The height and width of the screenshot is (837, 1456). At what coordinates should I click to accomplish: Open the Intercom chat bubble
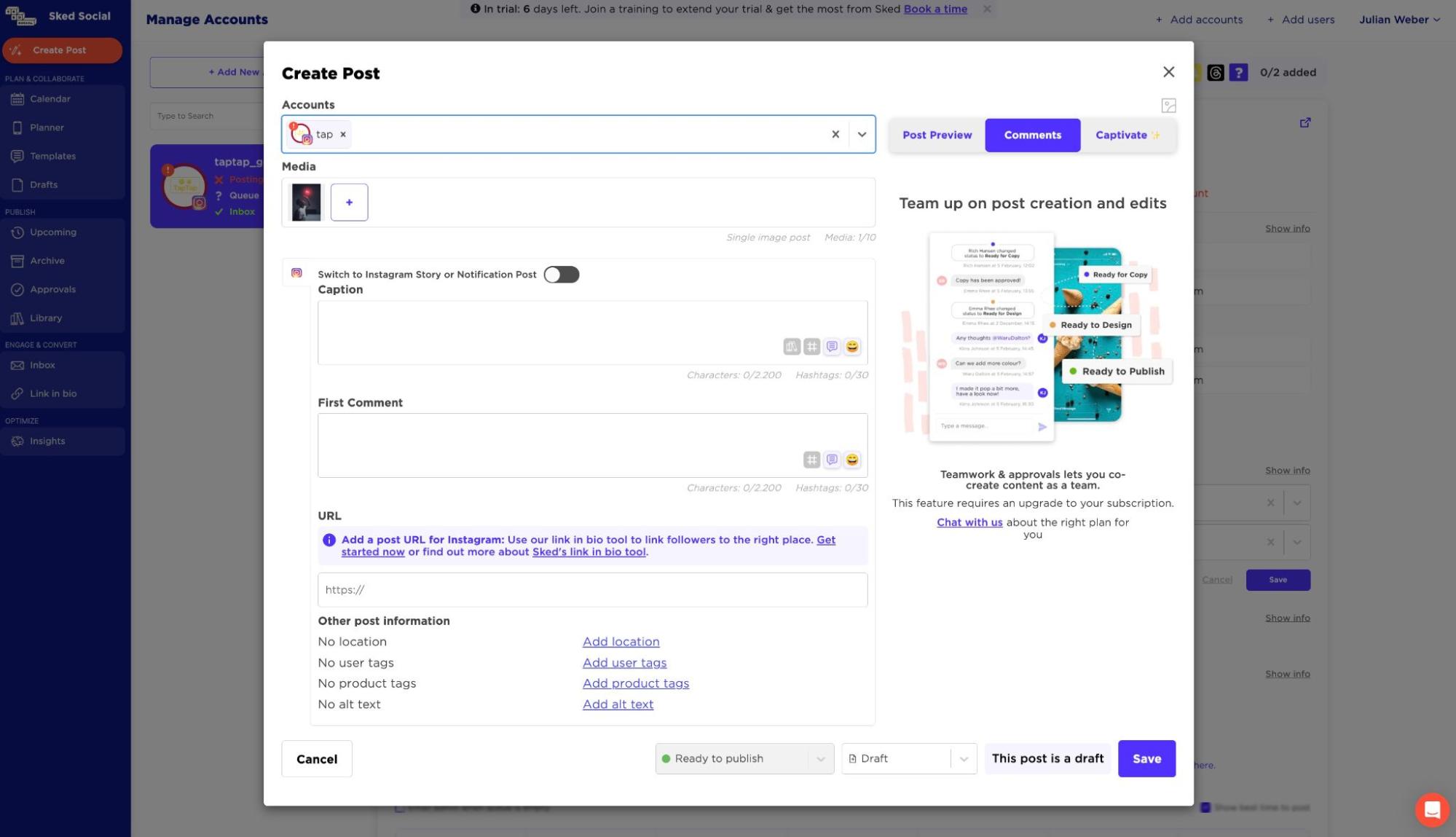tap(1432, 810)
